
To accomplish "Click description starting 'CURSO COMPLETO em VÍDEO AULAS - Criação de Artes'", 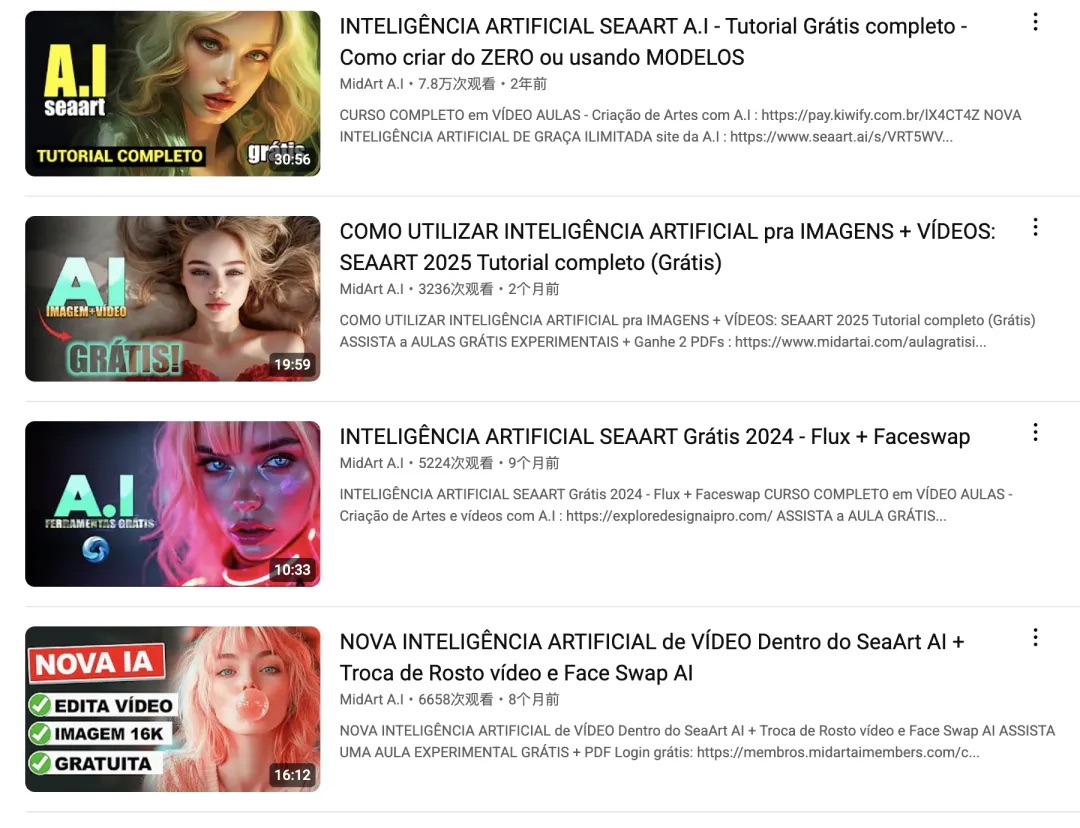I will [x=681, y=126].
